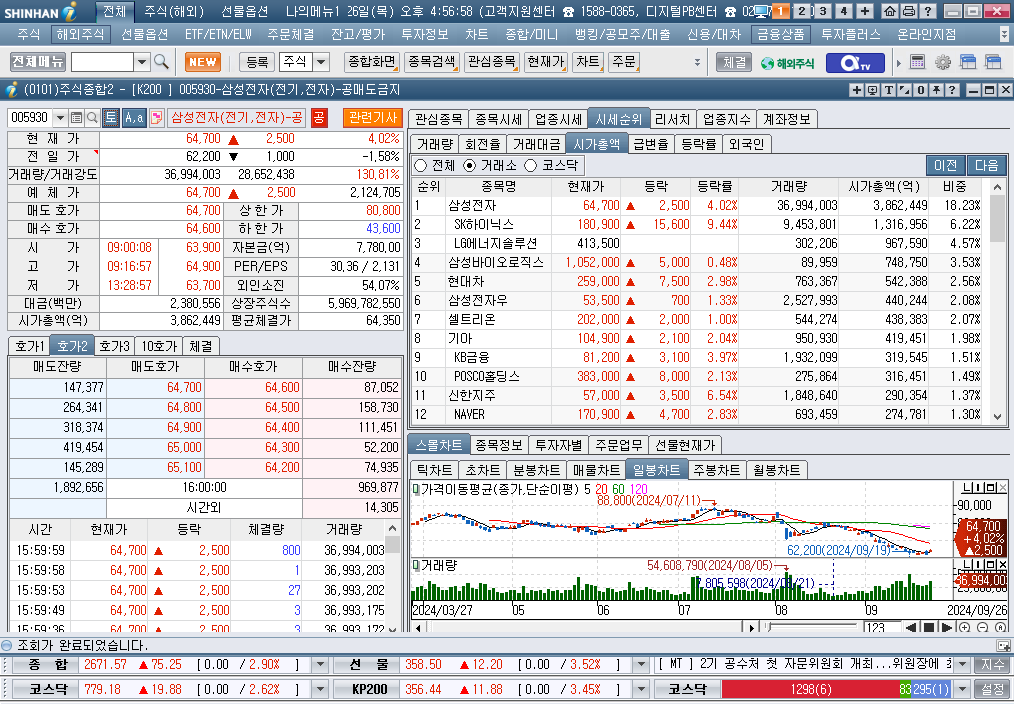
Task: Open 종합 index dropdown in bottom bar
Action: (319, 665)
